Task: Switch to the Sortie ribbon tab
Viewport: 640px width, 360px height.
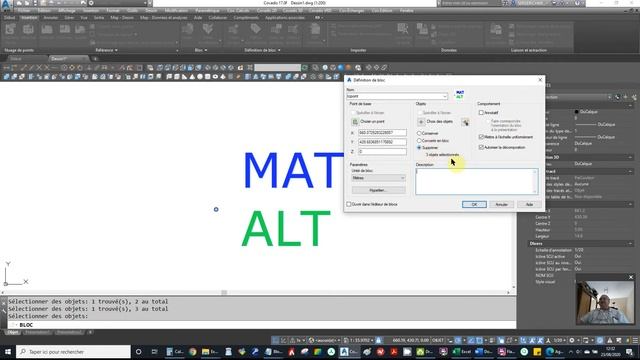Action: 99,18
